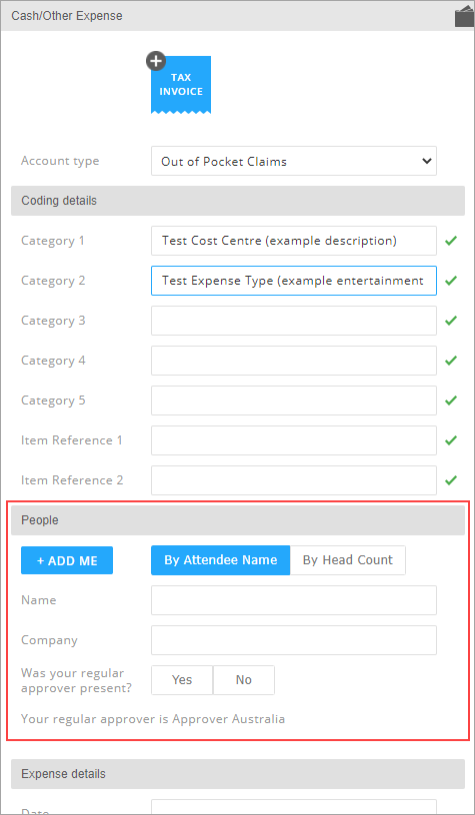Click the Expense details section header
Screen dimensions: 475x815
[x=238, y=774]
